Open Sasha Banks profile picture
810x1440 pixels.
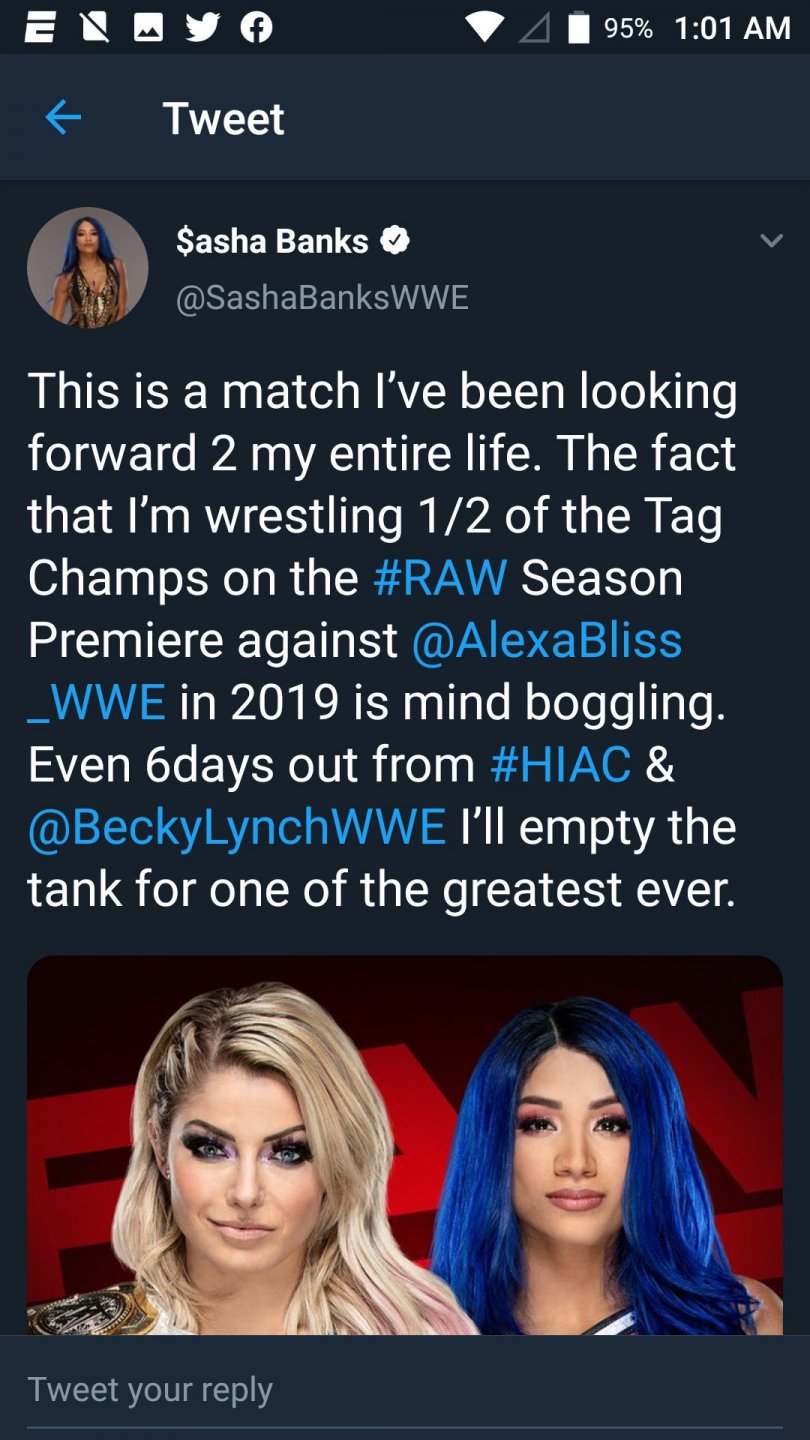tap(88, 267)
